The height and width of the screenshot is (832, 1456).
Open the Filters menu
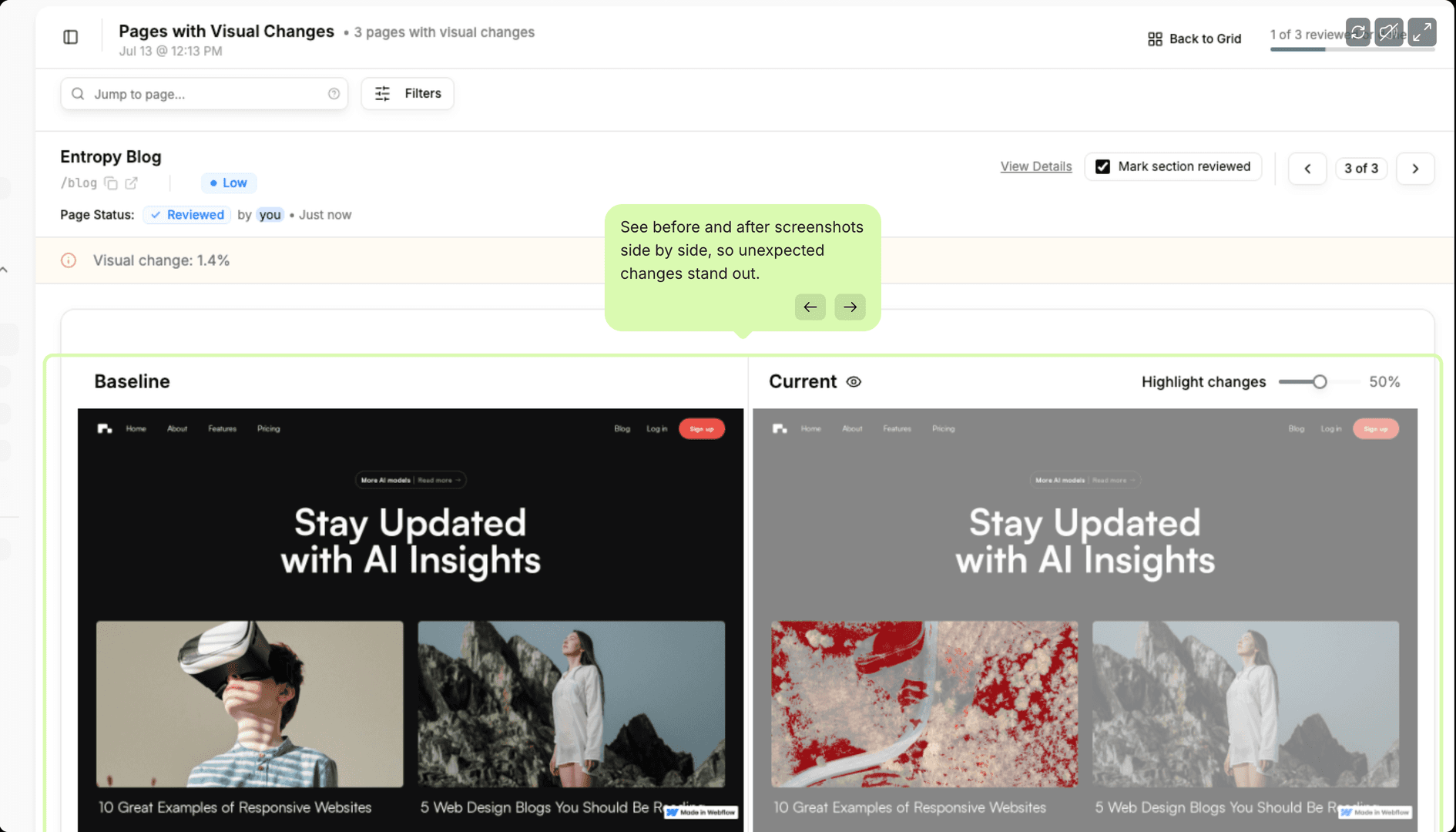[x=408, y=93]
